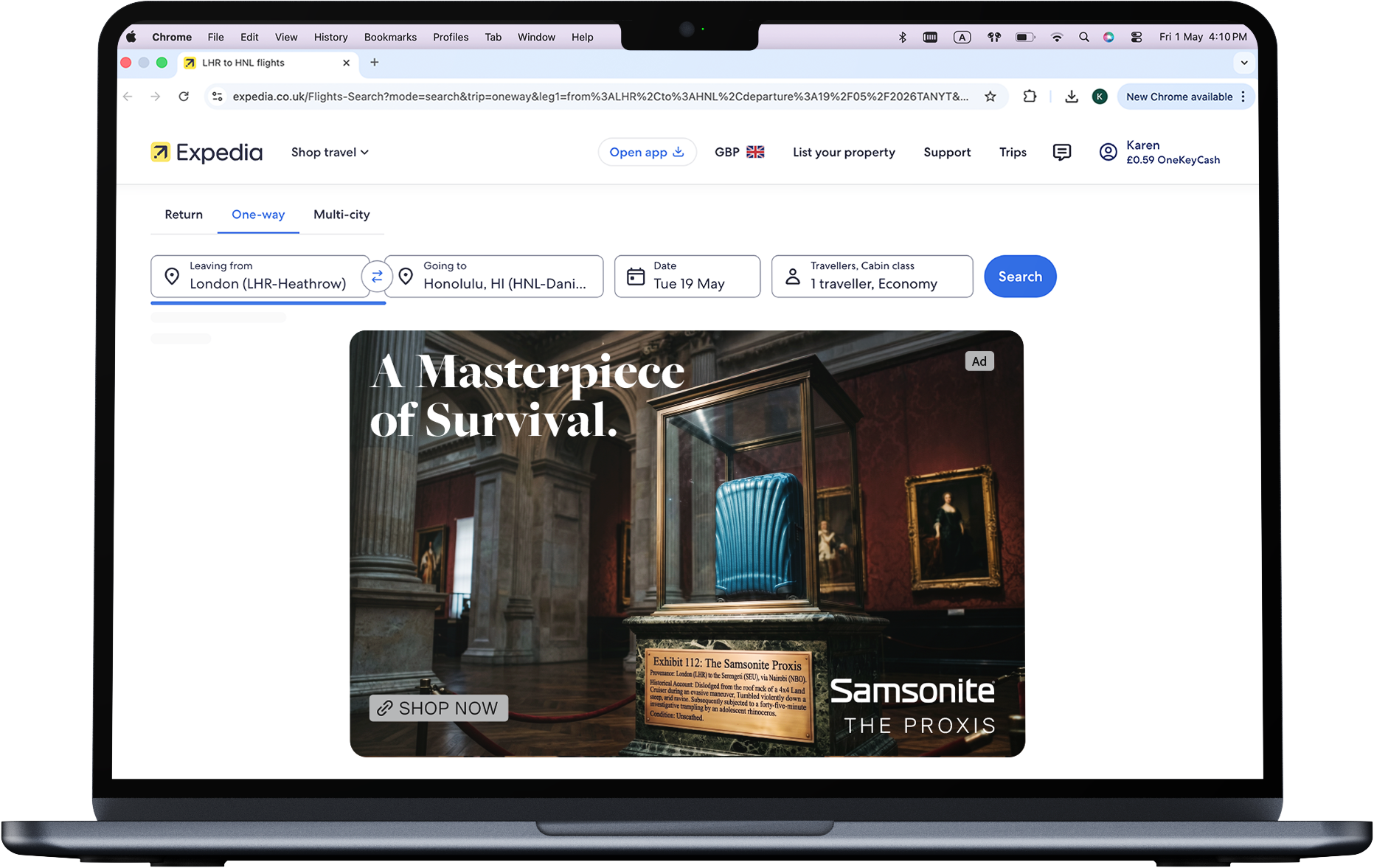Edit the Leaving from London field
1374x868 pixels.
point(260,277)
